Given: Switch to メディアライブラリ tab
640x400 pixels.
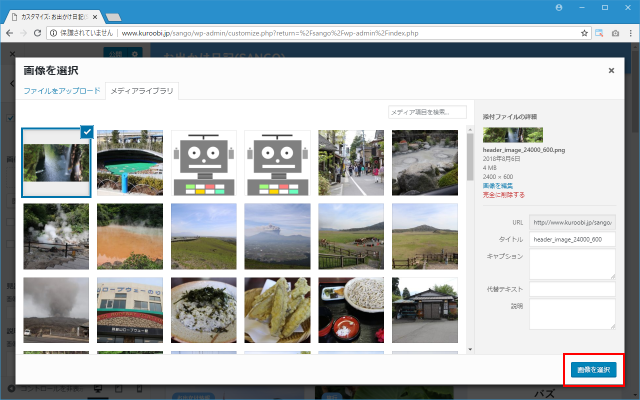Looking at the screenshot, I should (x=141, y=91).
